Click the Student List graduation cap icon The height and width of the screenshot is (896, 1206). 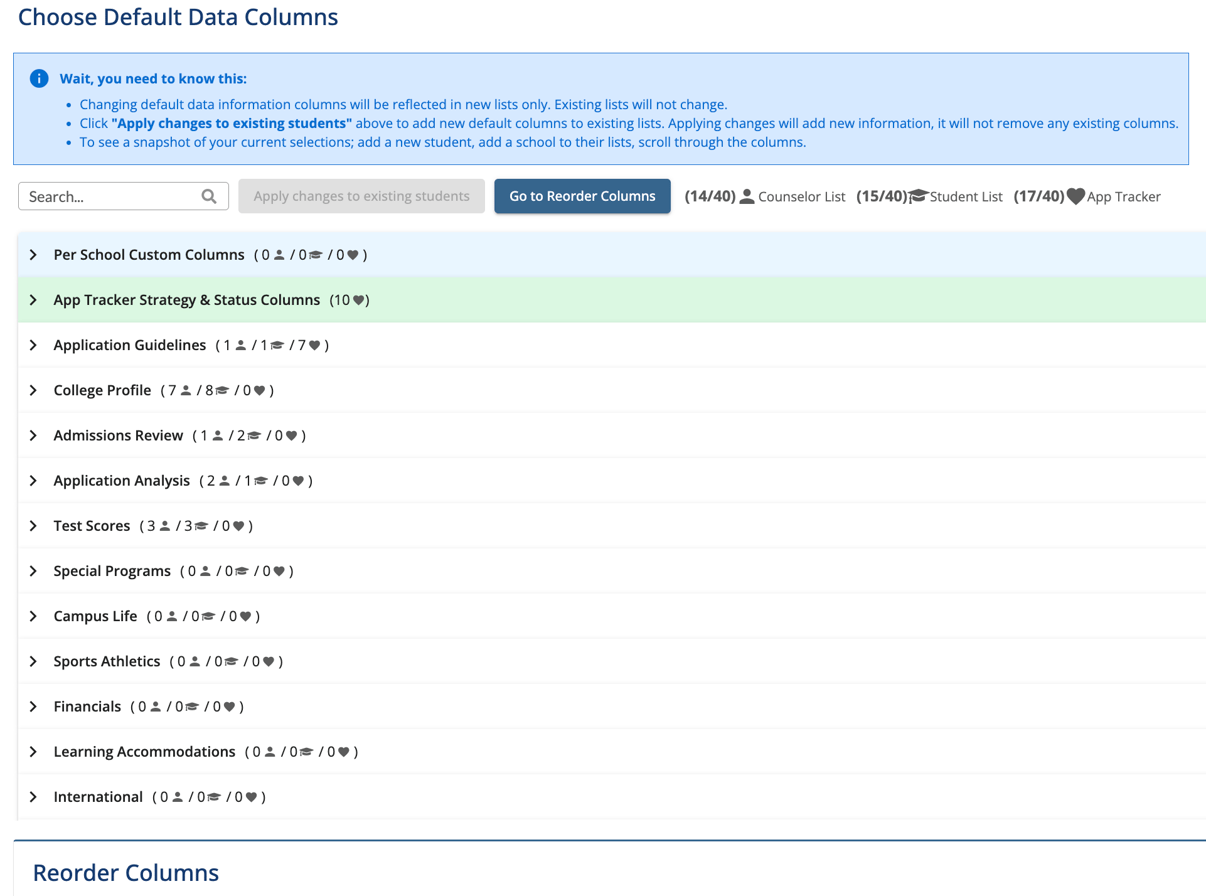coord(918,196)
